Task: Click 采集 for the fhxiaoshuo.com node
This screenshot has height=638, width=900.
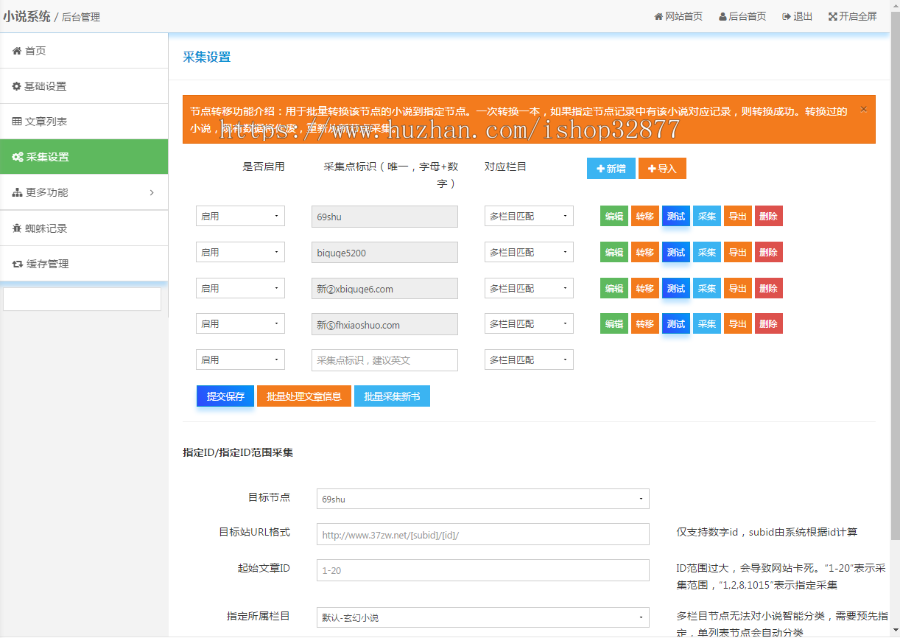Action: pos(707,324)
